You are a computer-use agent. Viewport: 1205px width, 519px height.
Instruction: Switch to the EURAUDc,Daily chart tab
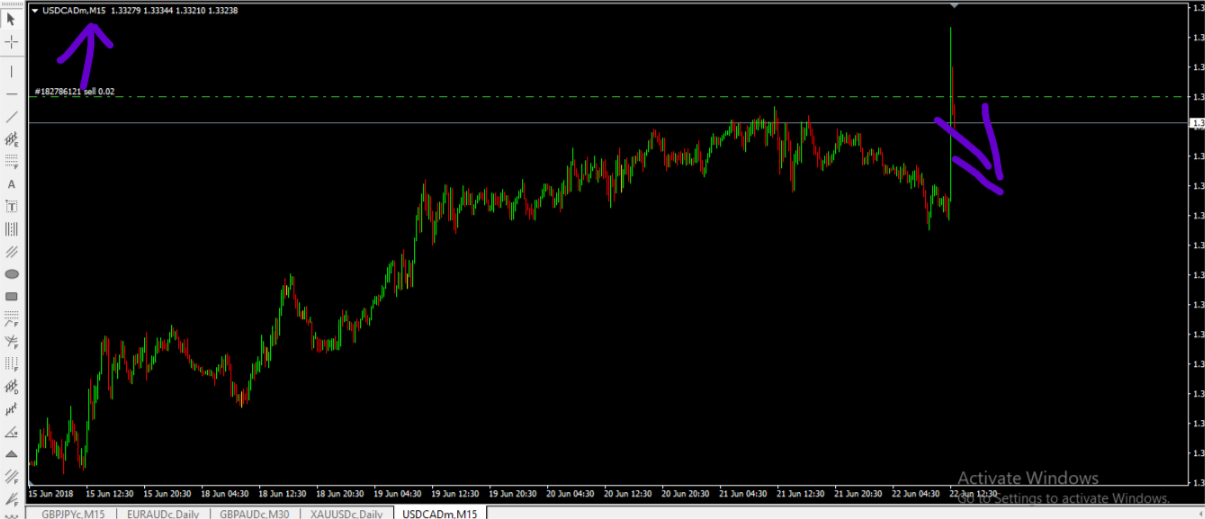click(x=163, y=514)
